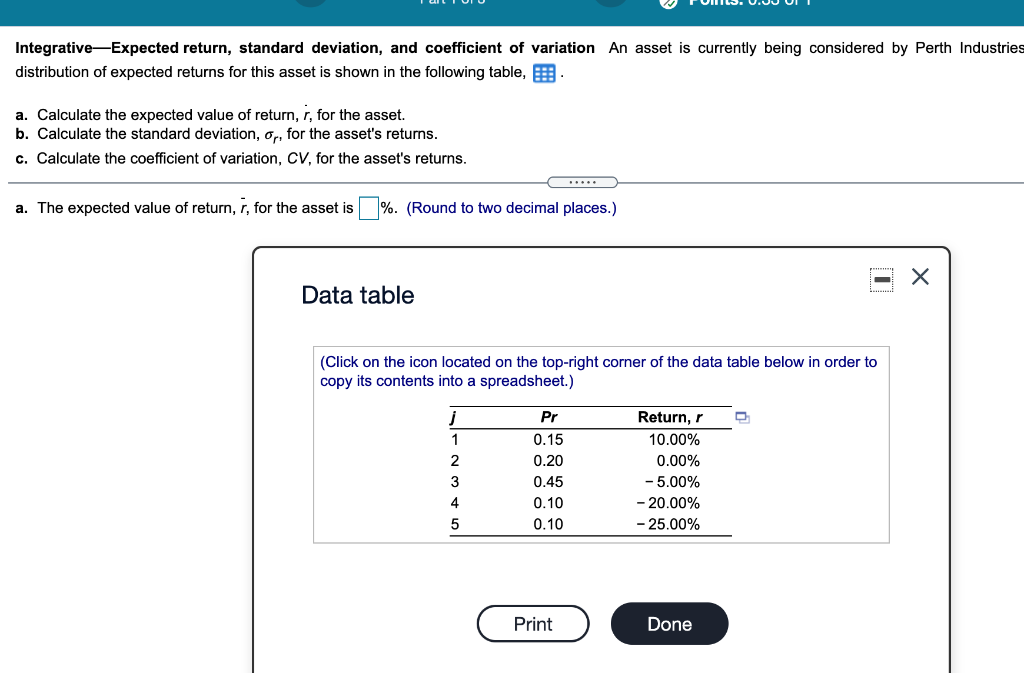1024x673 pixels.
Task: Click the Done button
Action: coord(669,623)
